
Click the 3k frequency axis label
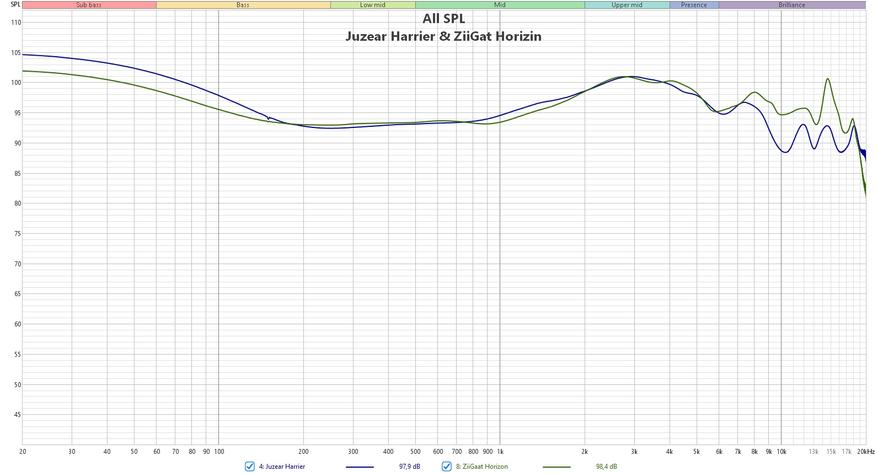click(635, 451)
